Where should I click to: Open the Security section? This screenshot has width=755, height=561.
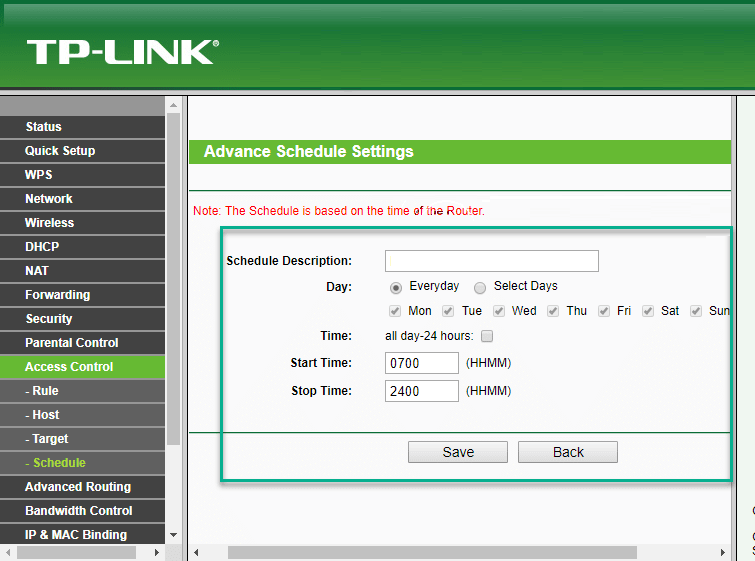(x=82, y=319)
